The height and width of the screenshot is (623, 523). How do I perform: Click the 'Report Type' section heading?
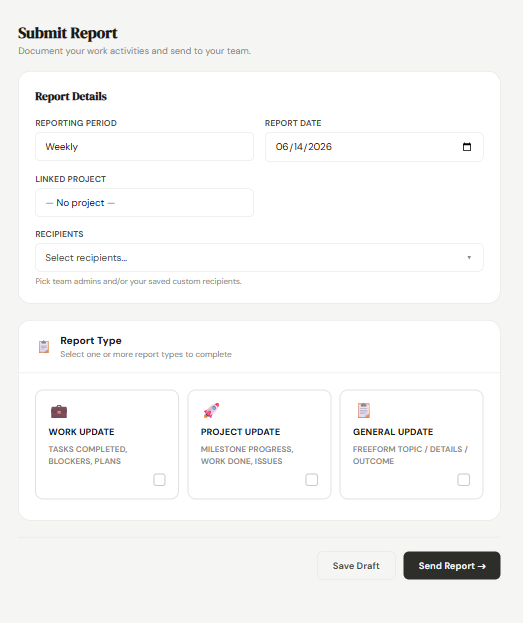click(x=91, y=341)
